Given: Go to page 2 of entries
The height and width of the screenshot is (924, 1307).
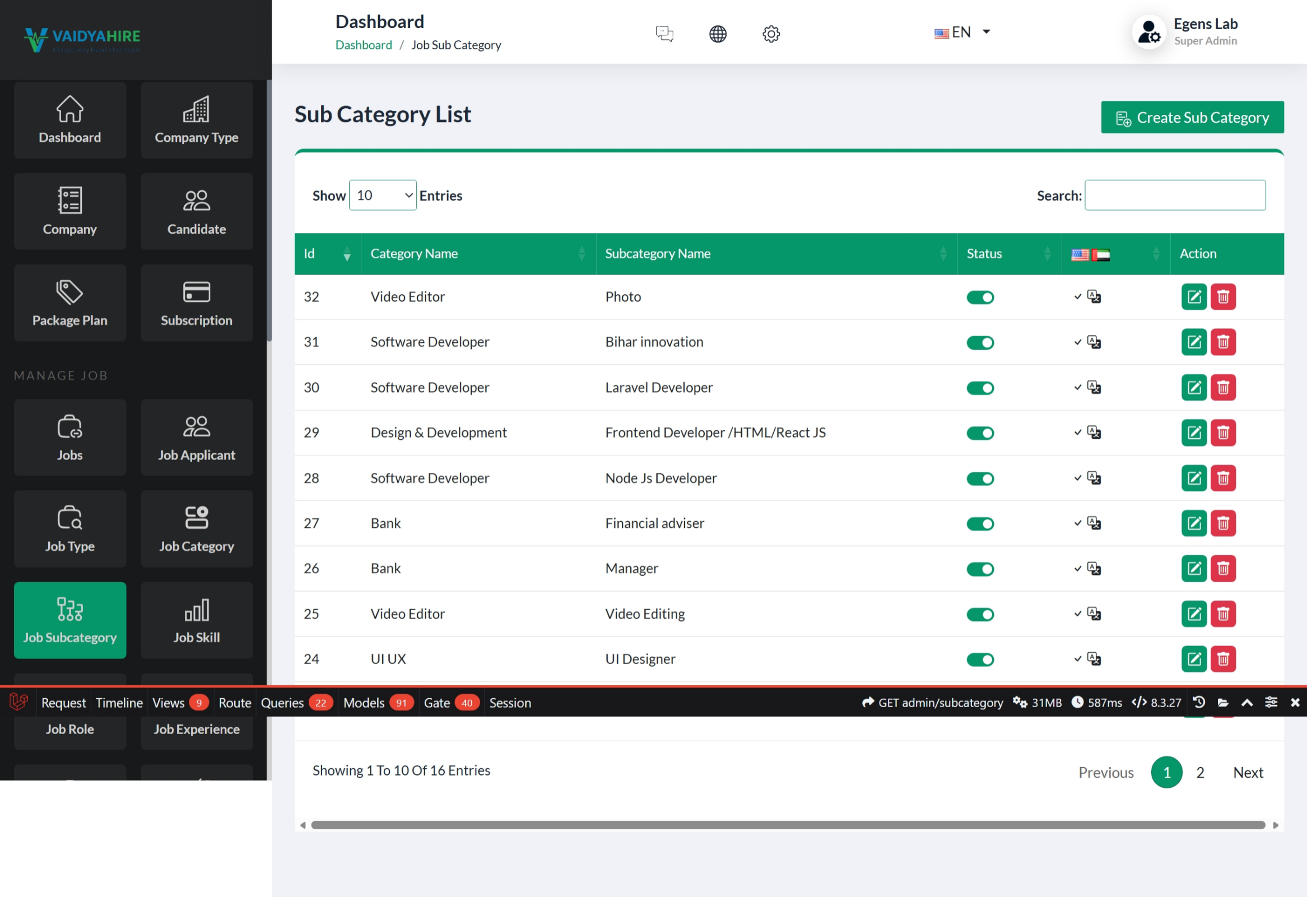Looking at the screenshot, I should tap(1200, 772).
